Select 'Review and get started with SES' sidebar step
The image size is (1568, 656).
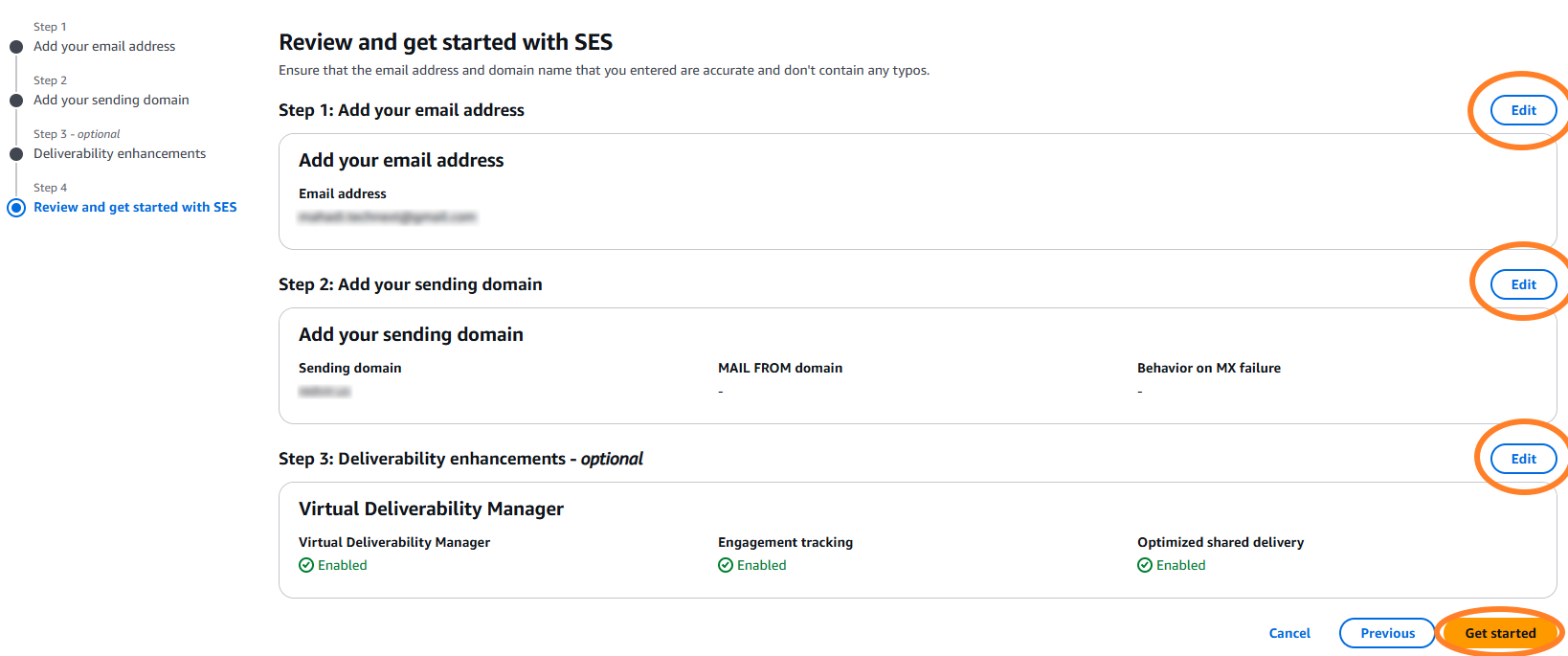[x=135, y=207]
